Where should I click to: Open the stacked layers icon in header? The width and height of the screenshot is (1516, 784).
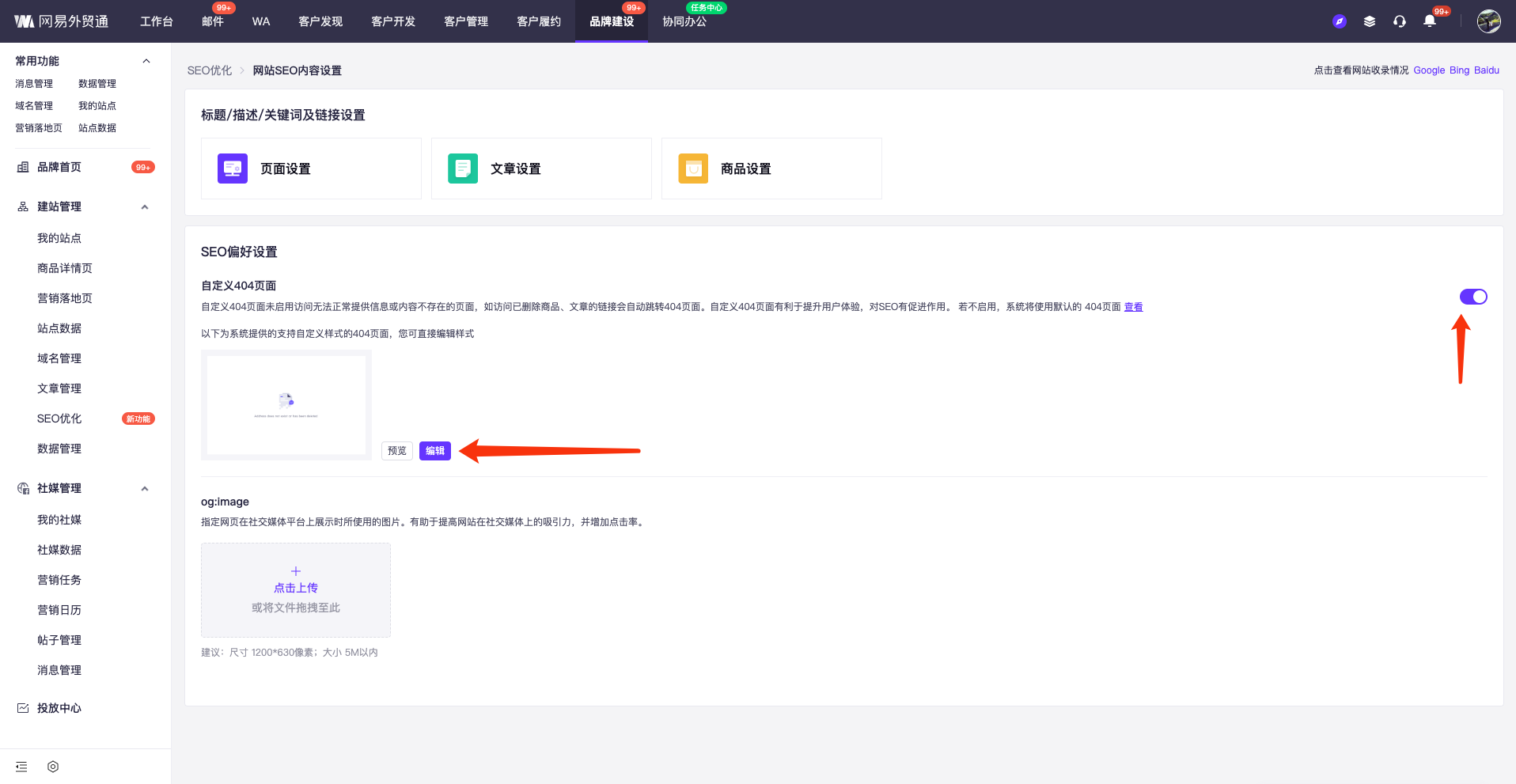pos(1370,21)
